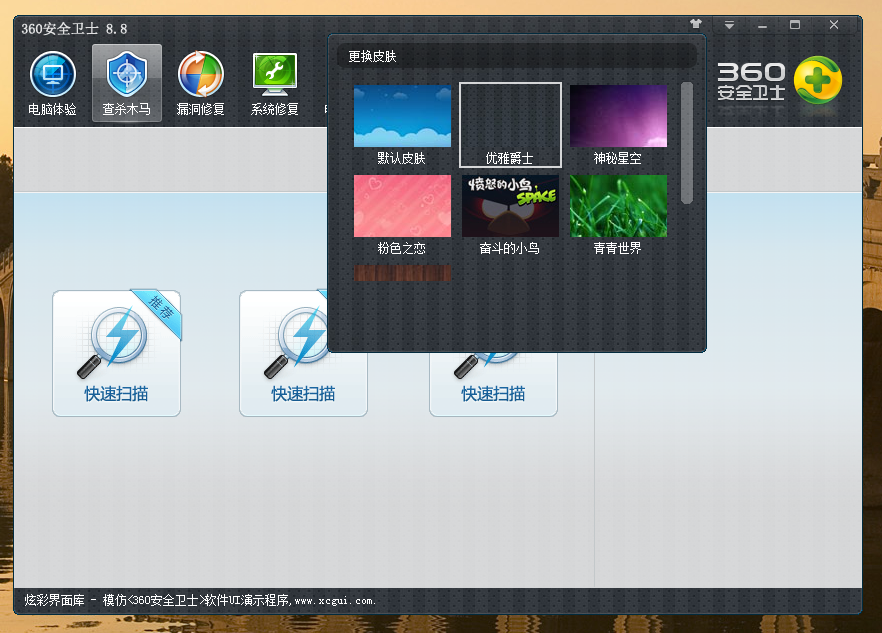This screenshot has height=633, width=882.
Task: Select the 查杀木马 shield icon
Action: 127,83
